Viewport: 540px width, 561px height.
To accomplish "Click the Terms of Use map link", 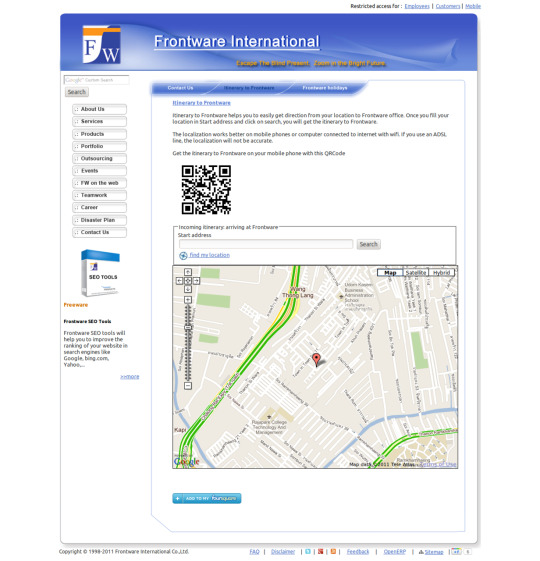I will [x=438, y=464].
